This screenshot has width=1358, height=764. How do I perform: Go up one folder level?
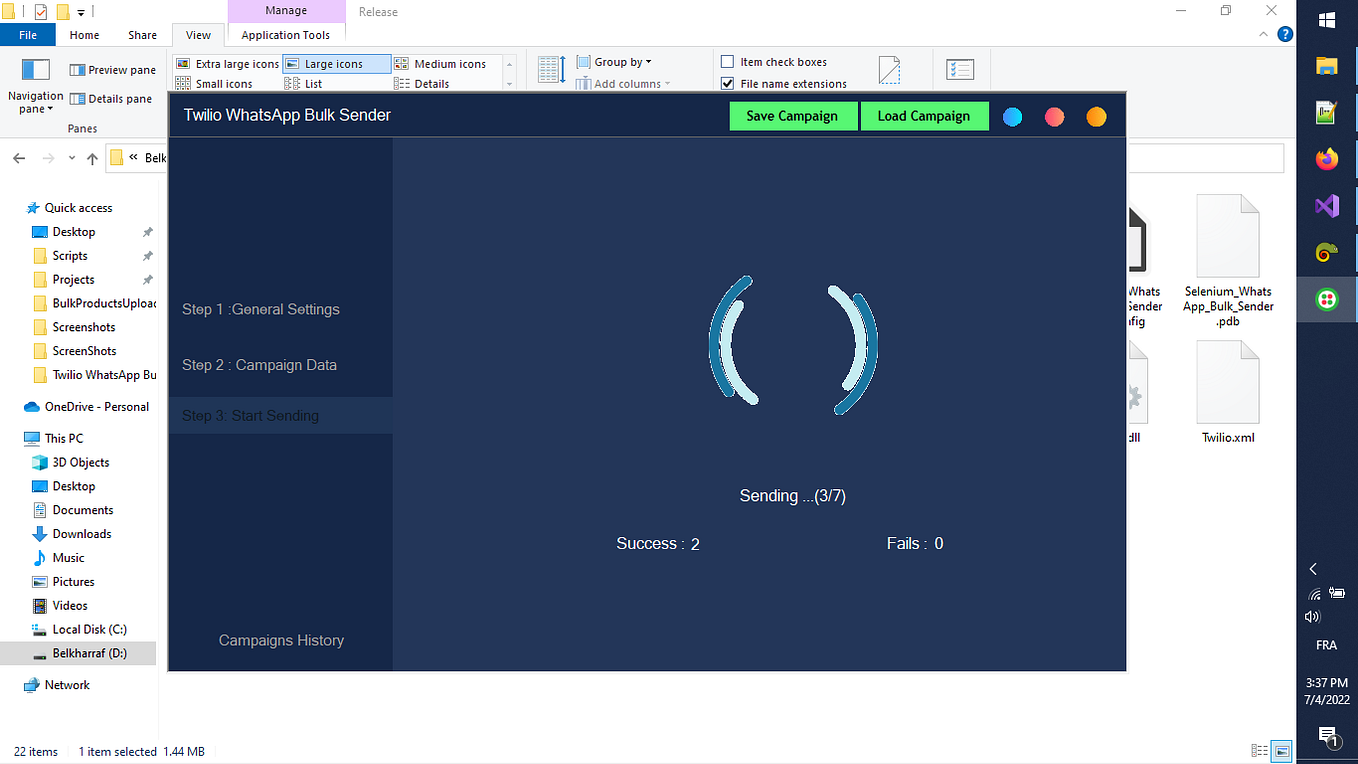[92, 158]
